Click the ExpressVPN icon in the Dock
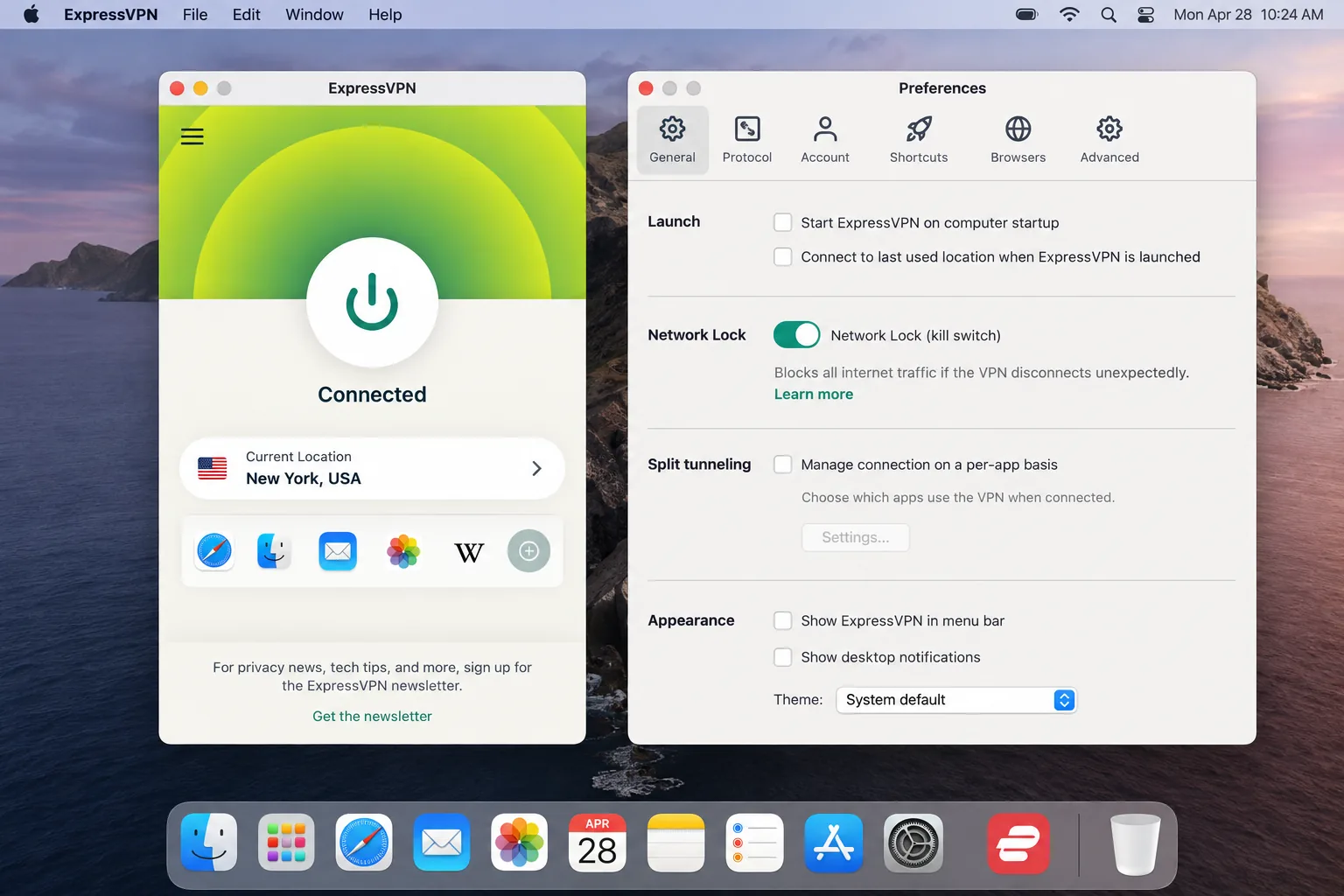The image size is (1344, 896). [1018, 843]
